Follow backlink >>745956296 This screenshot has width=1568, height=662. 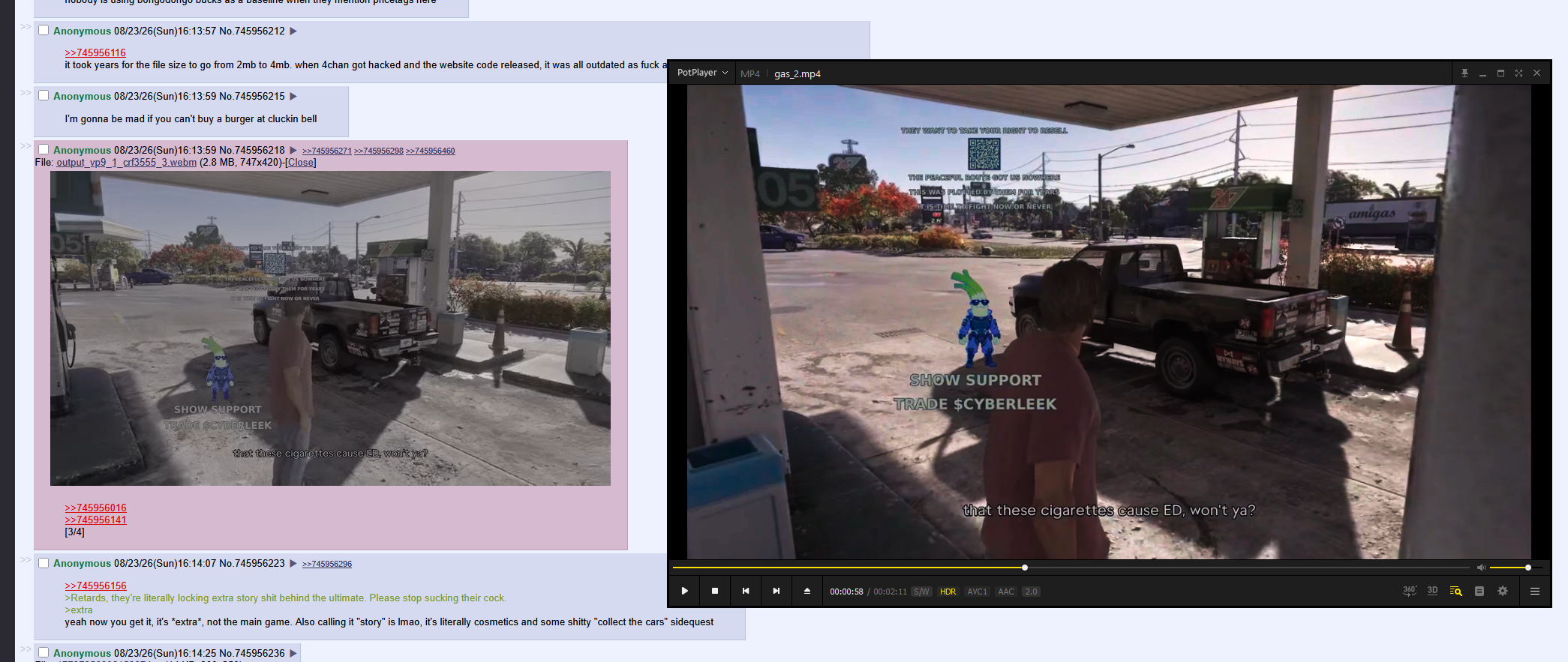click(x=327, y=564)
